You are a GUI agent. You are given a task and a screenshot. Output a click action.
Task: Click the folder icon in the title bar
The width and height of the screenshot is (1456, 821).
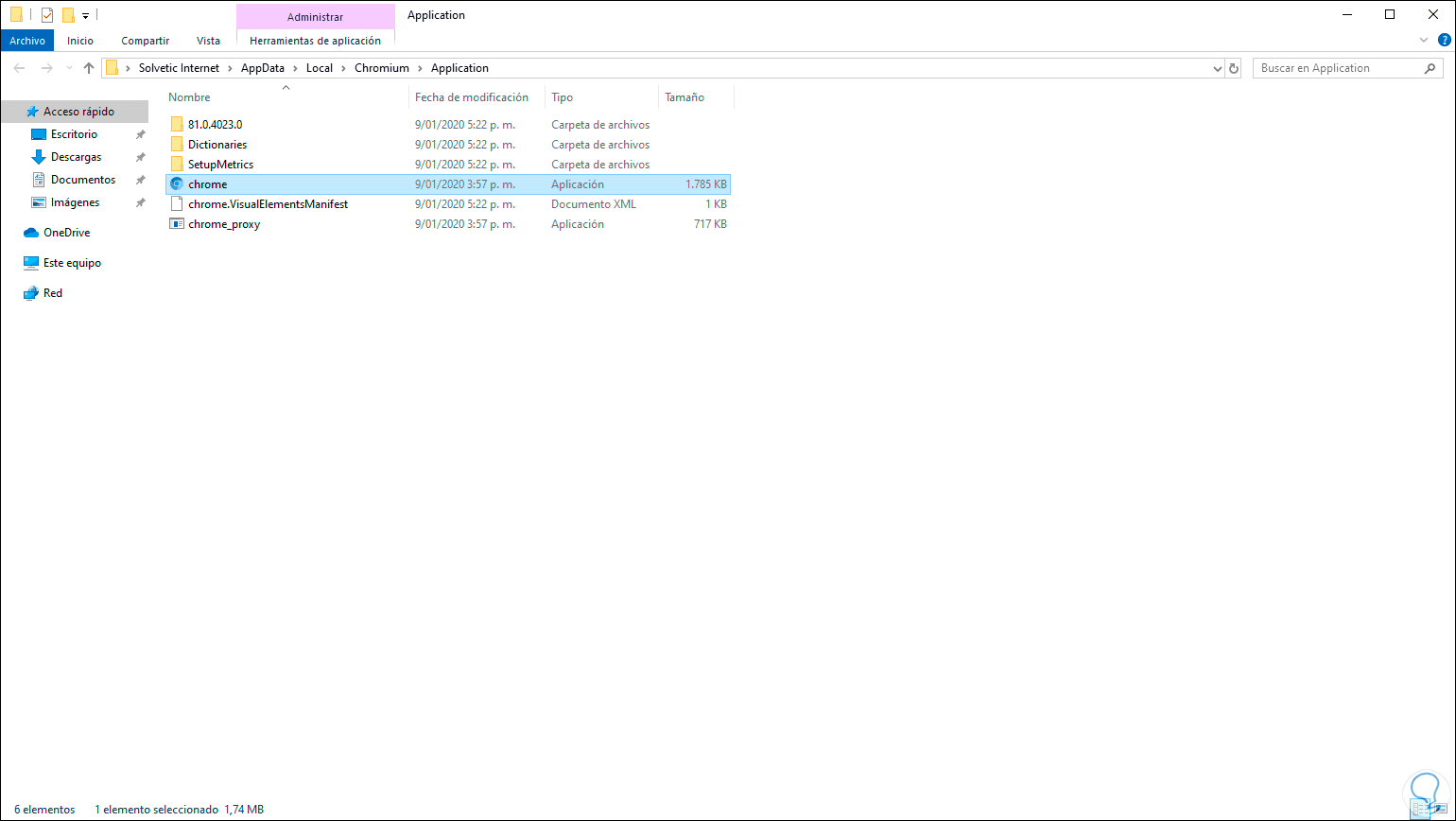pyautogui.click(x=16, y=15)
